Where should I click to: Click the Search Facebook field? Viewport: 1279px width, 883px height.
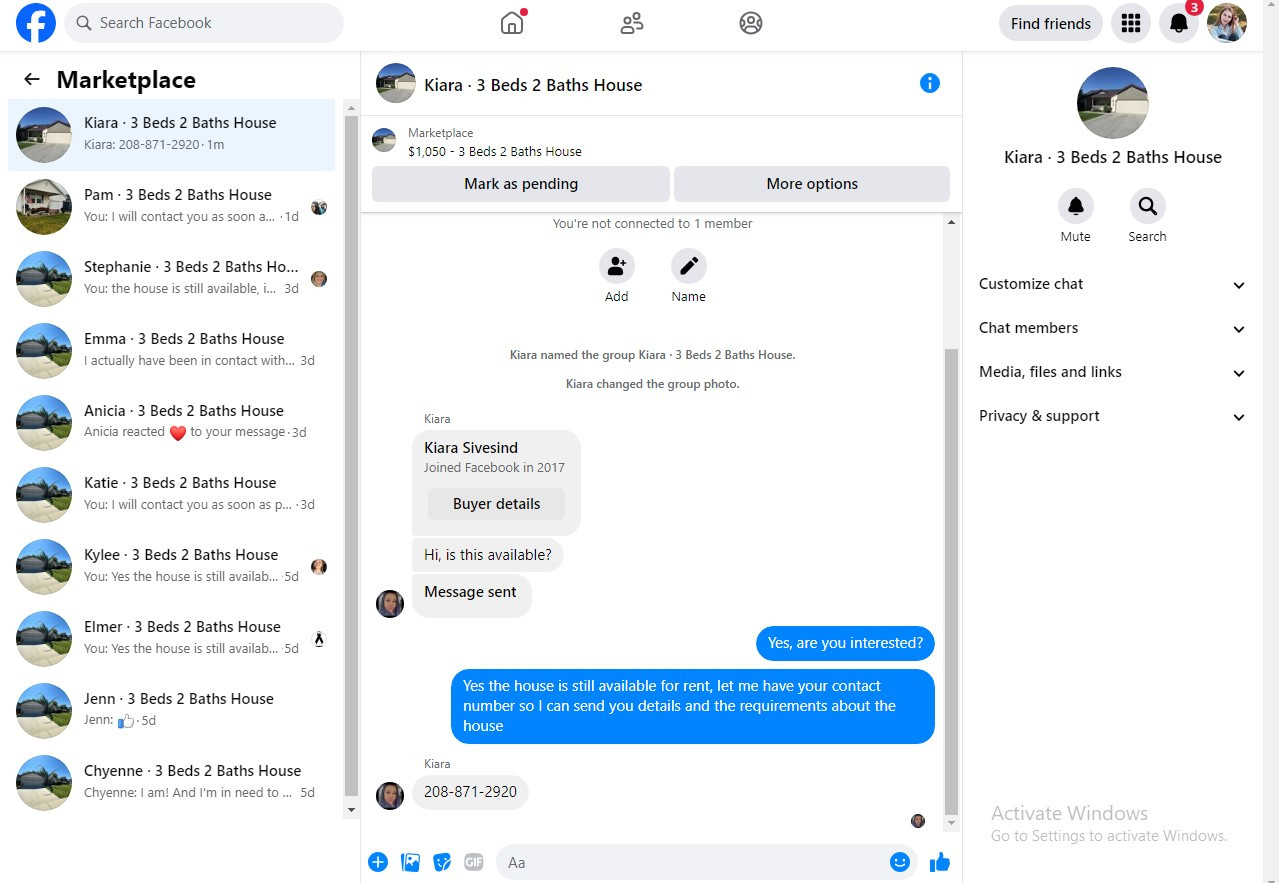tap(204, 23)
